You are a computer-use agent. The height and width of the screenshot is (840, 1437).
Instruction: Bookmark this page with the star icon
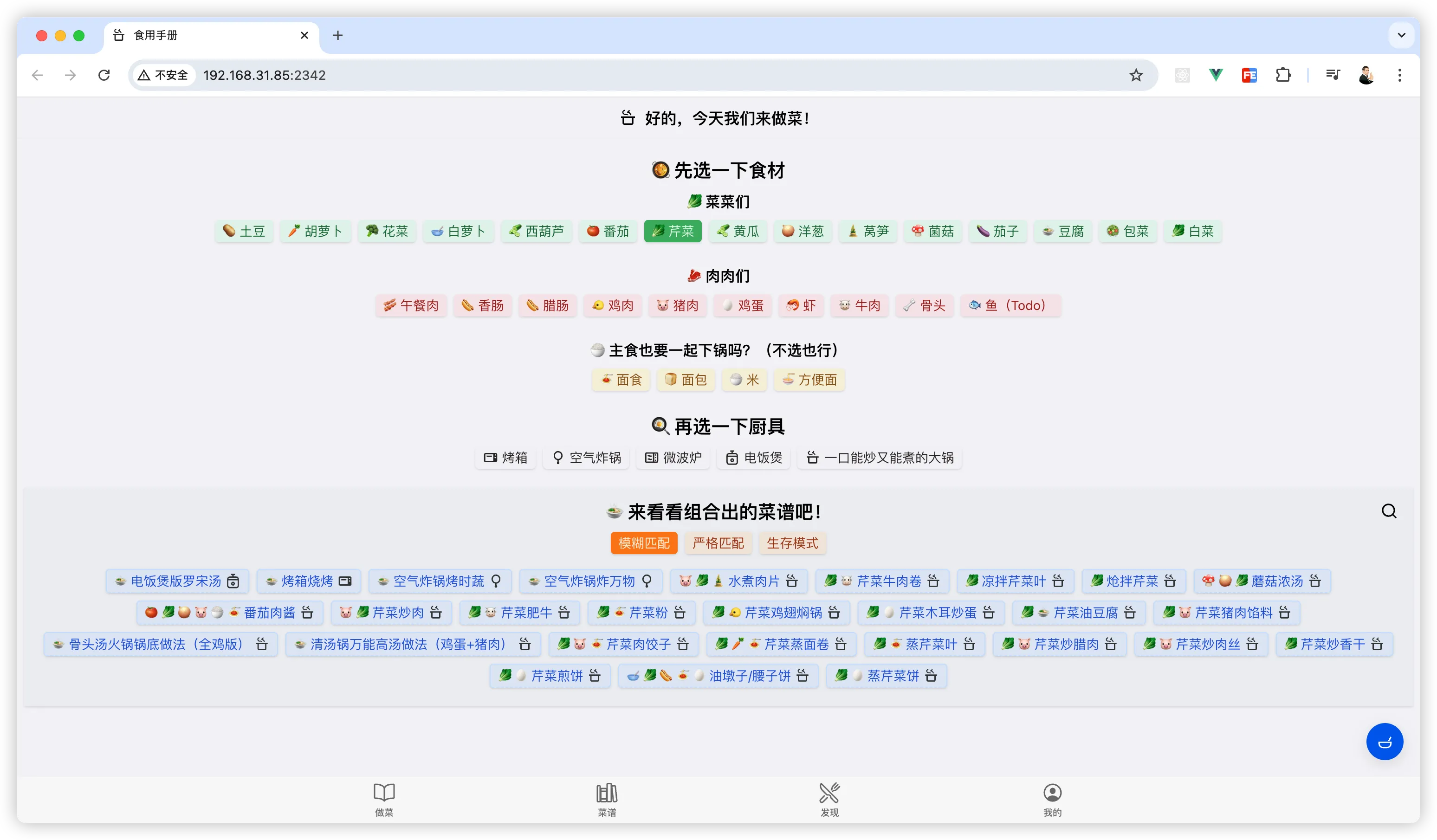pyautogui.click(x=1136, y=75)
